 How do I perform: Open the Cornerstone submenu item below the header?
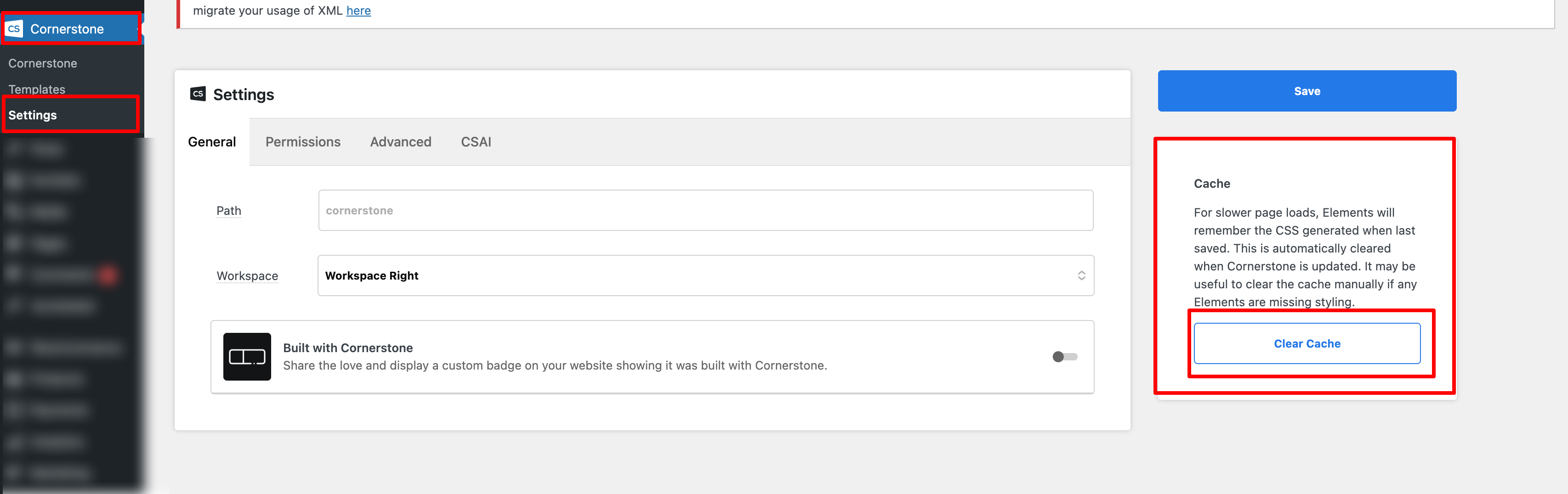pyautogui.click(x=43, y=63)
